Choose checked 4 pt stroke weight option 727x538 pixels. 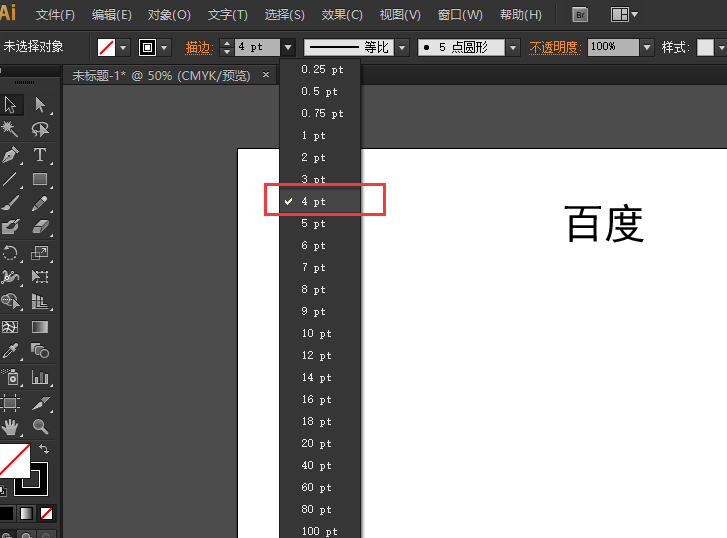click(x=320, y=201)
